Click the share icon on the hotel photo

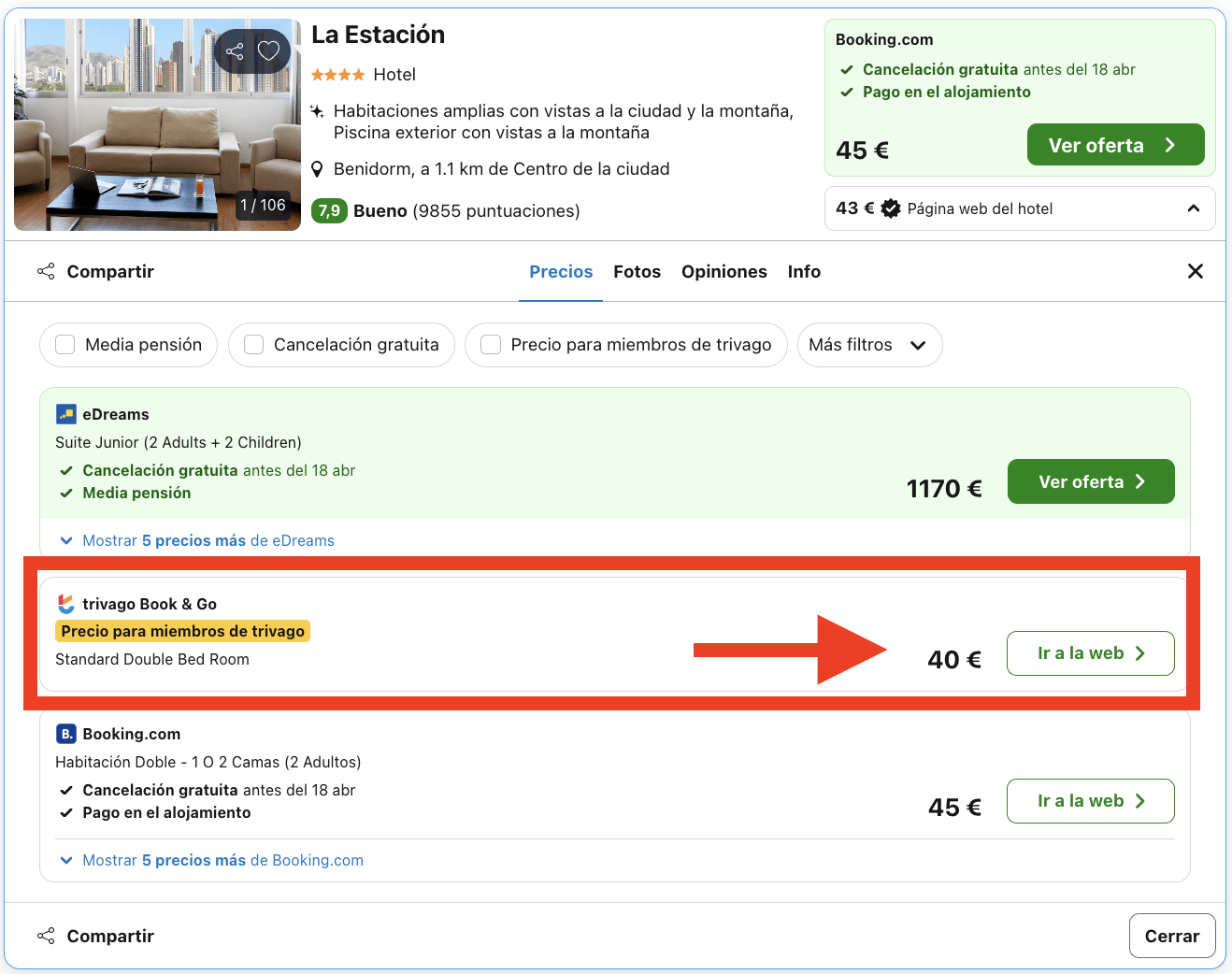coord(235,50)
